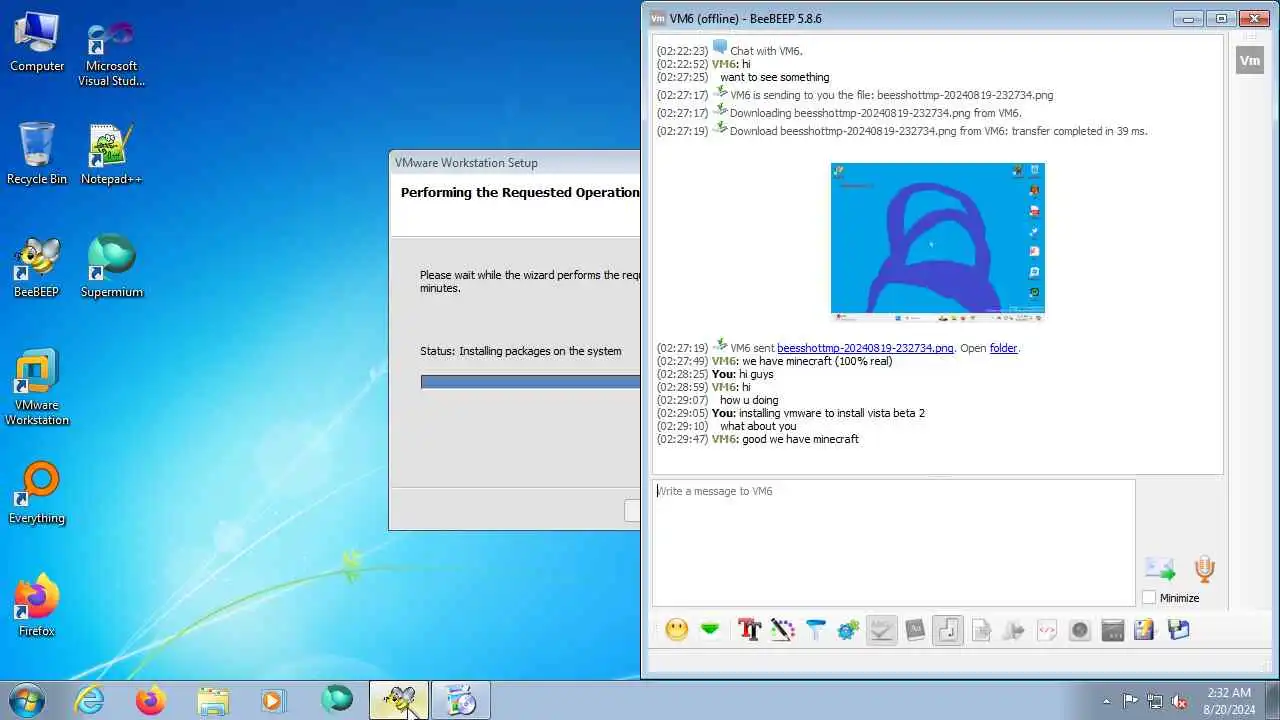
Task: Open the VMware Workstation desktop shortcut
Action: coord(37,387)
